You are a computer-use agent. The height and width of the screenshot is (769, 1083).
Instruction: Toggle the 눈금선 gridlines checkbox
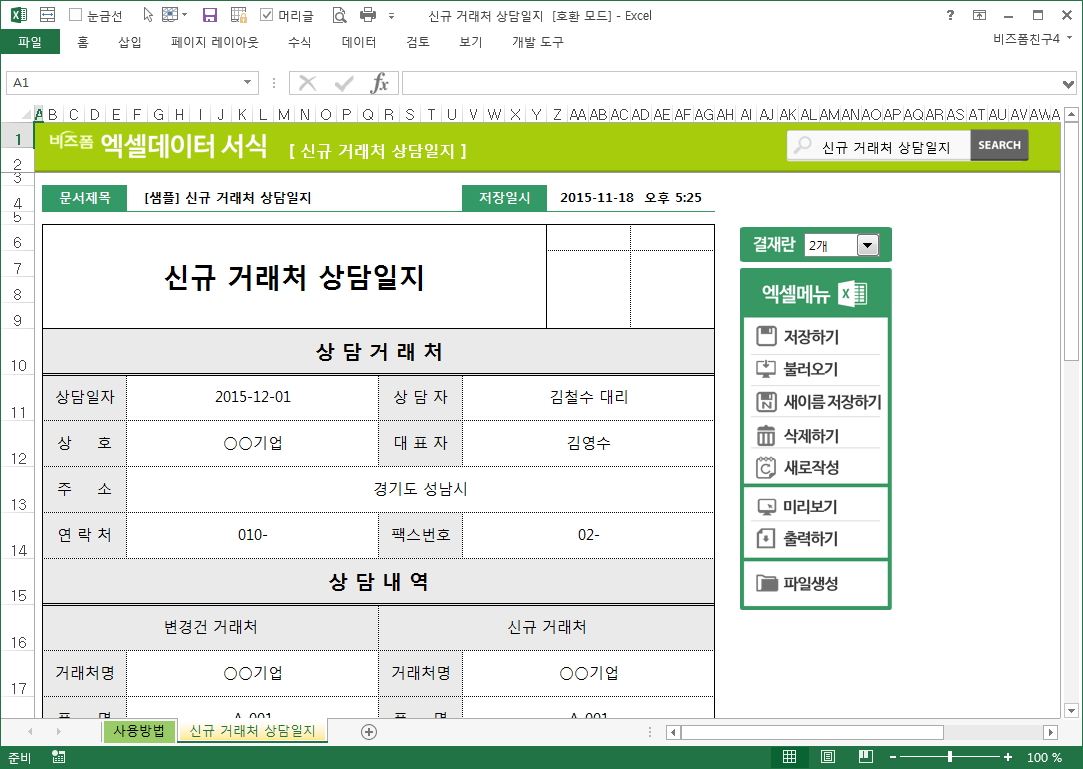tap(76, 15)
